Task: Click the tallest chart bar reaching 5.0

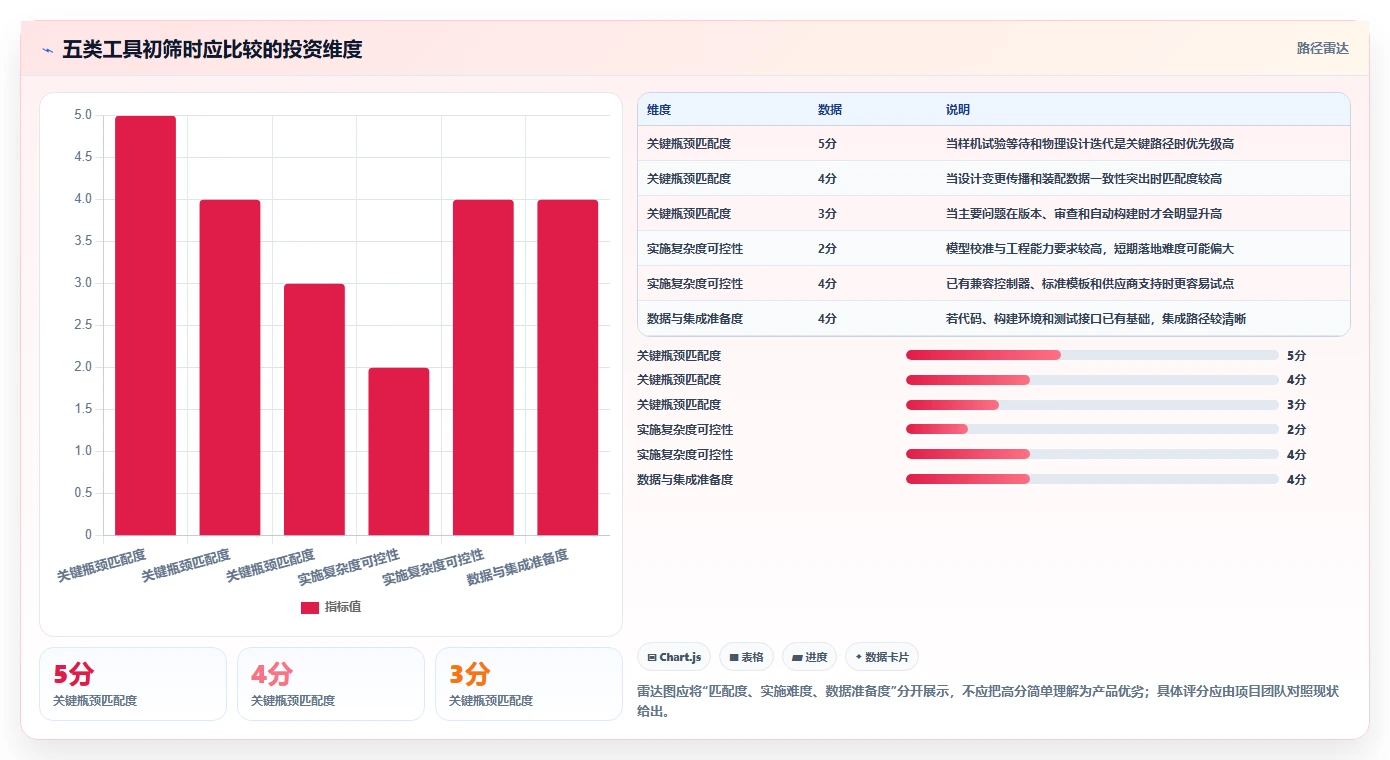Action: pos(145,325)
